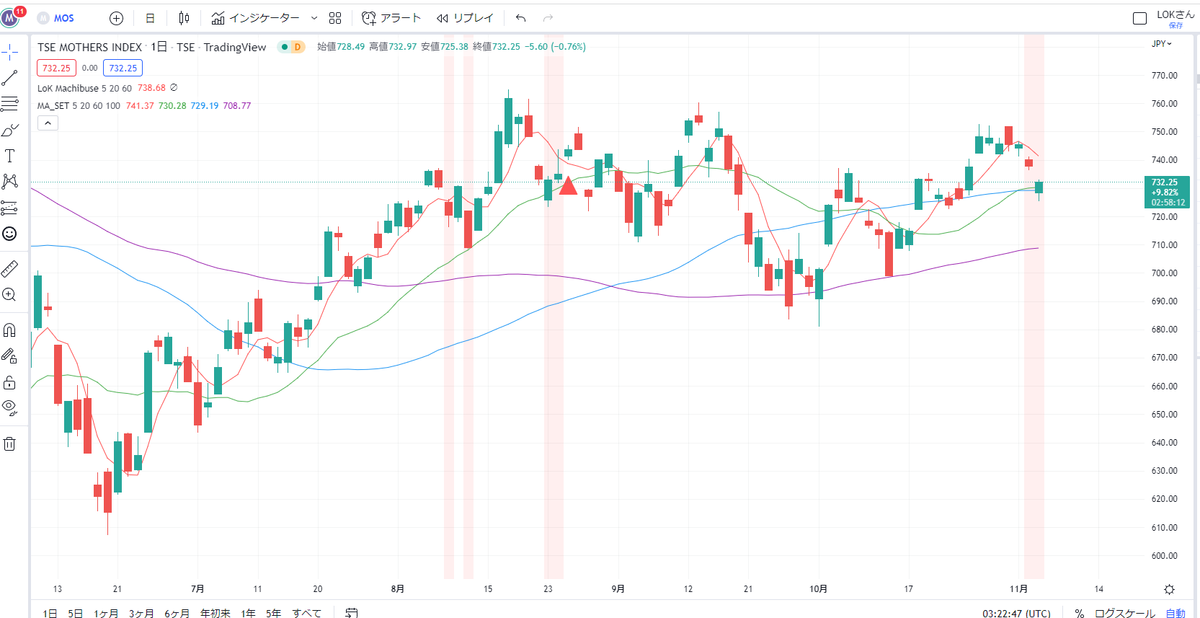Open the Fibonacci and Gann tools

pos(9,103)
